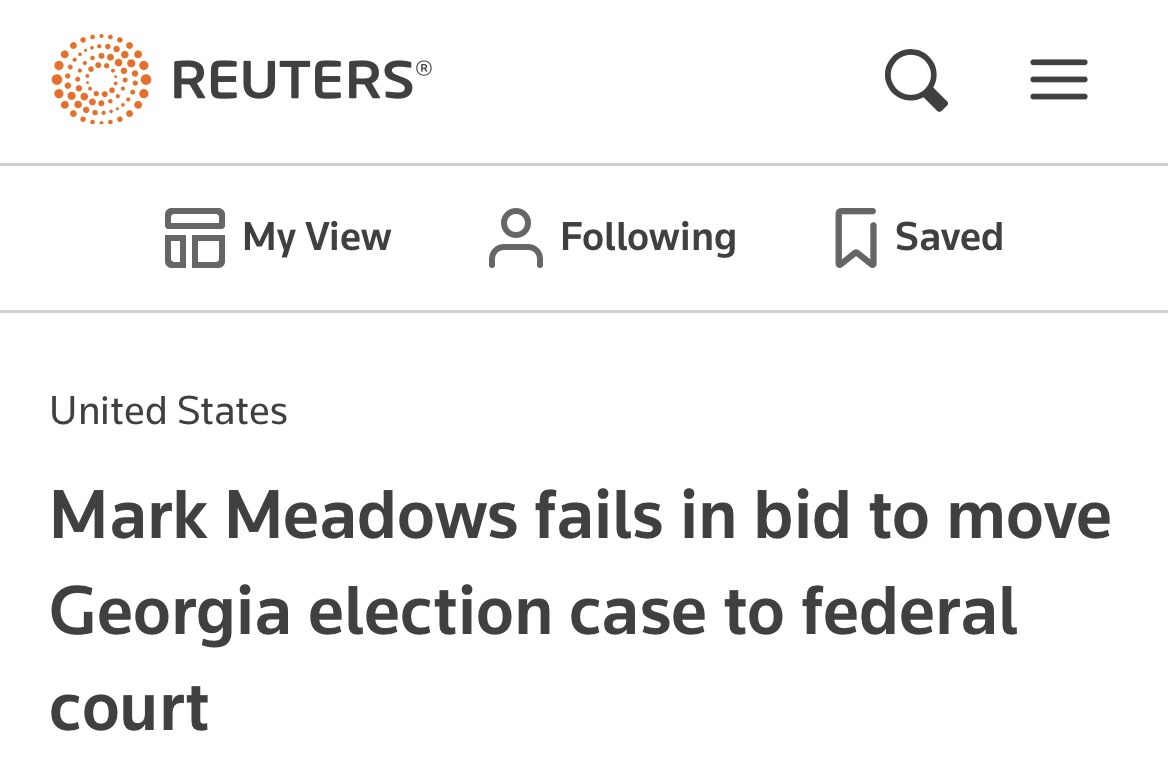Select the My View text label
This screenshot has width=1168, height=768.
[x=317, y=238]
